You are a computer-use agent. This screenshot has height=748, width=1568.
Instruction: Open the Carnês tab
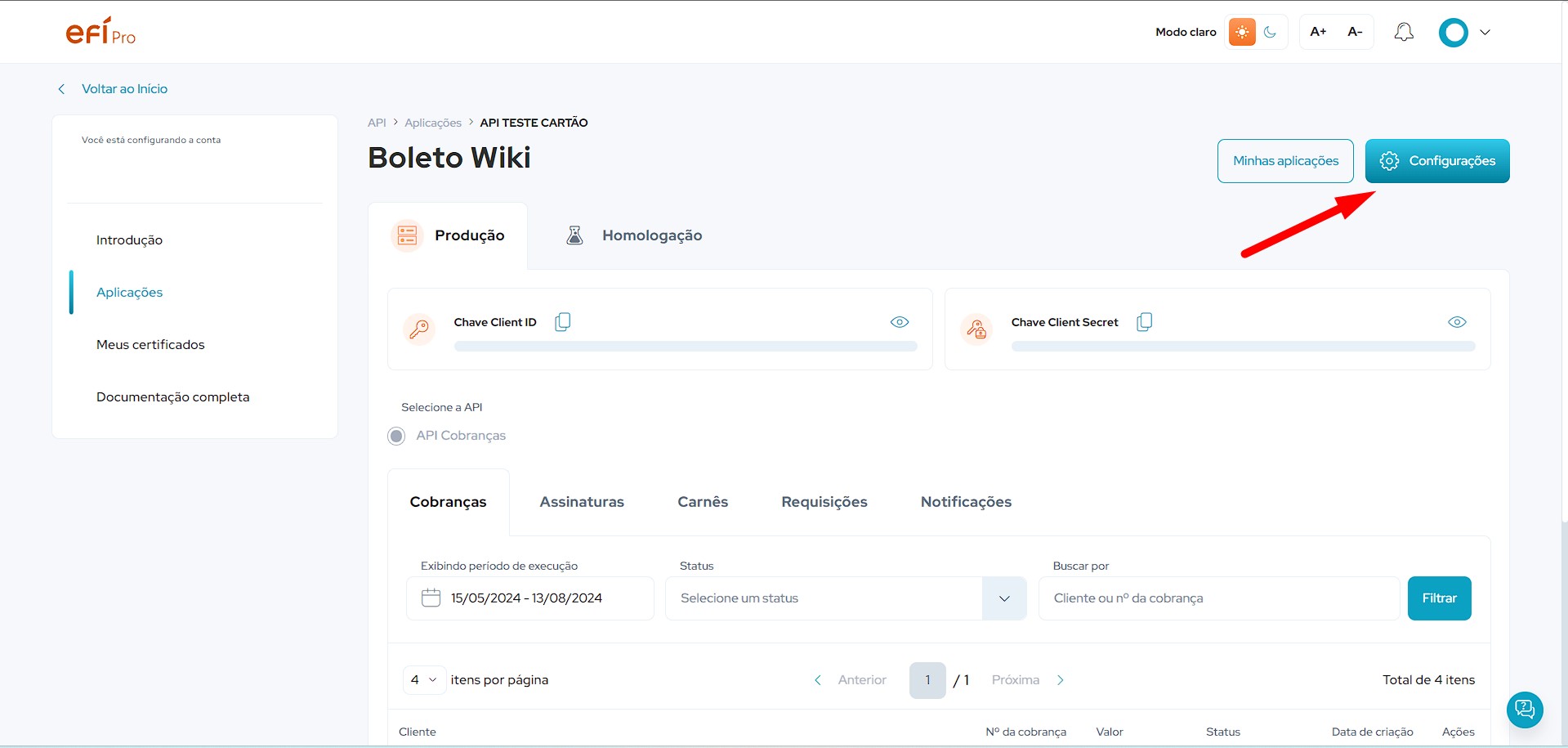[x=703, y=502]
